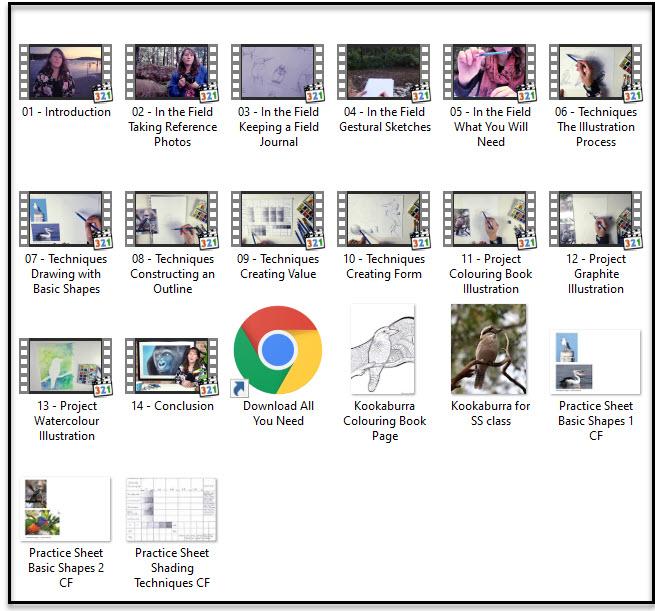Click the label '11 - Project Colouring Book Illustration'
Image resolution: width=655 pixels, height=611 pixels.
(x=491, y=274)
